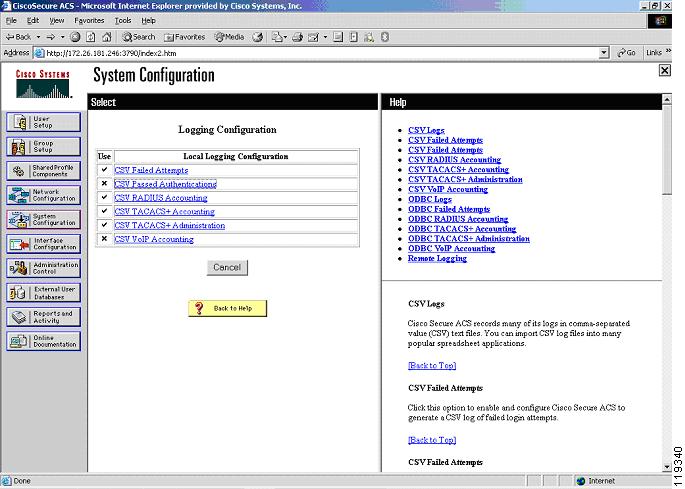Open Reports and Activity section
This screenshot has width=685, height=489.
(x=43, y=317)
